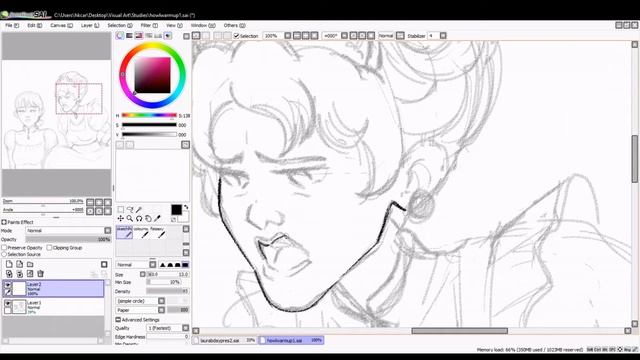Toggle the swatches panel icon
Viewport: 640px width, 360px height.
point(158,36)
